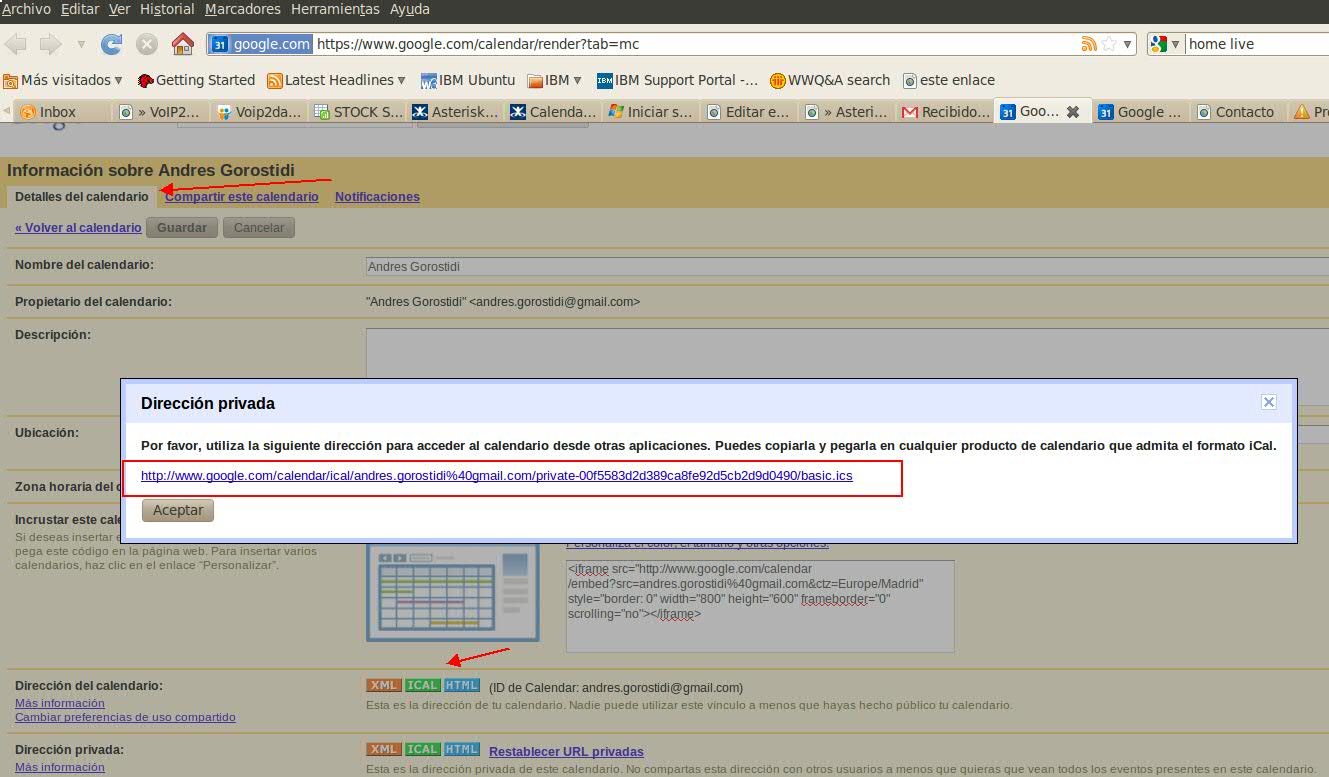Switch to the Recibido Gmail browser tab
The width and height of the screenshot is (1329, 777).
pos(945,112)
